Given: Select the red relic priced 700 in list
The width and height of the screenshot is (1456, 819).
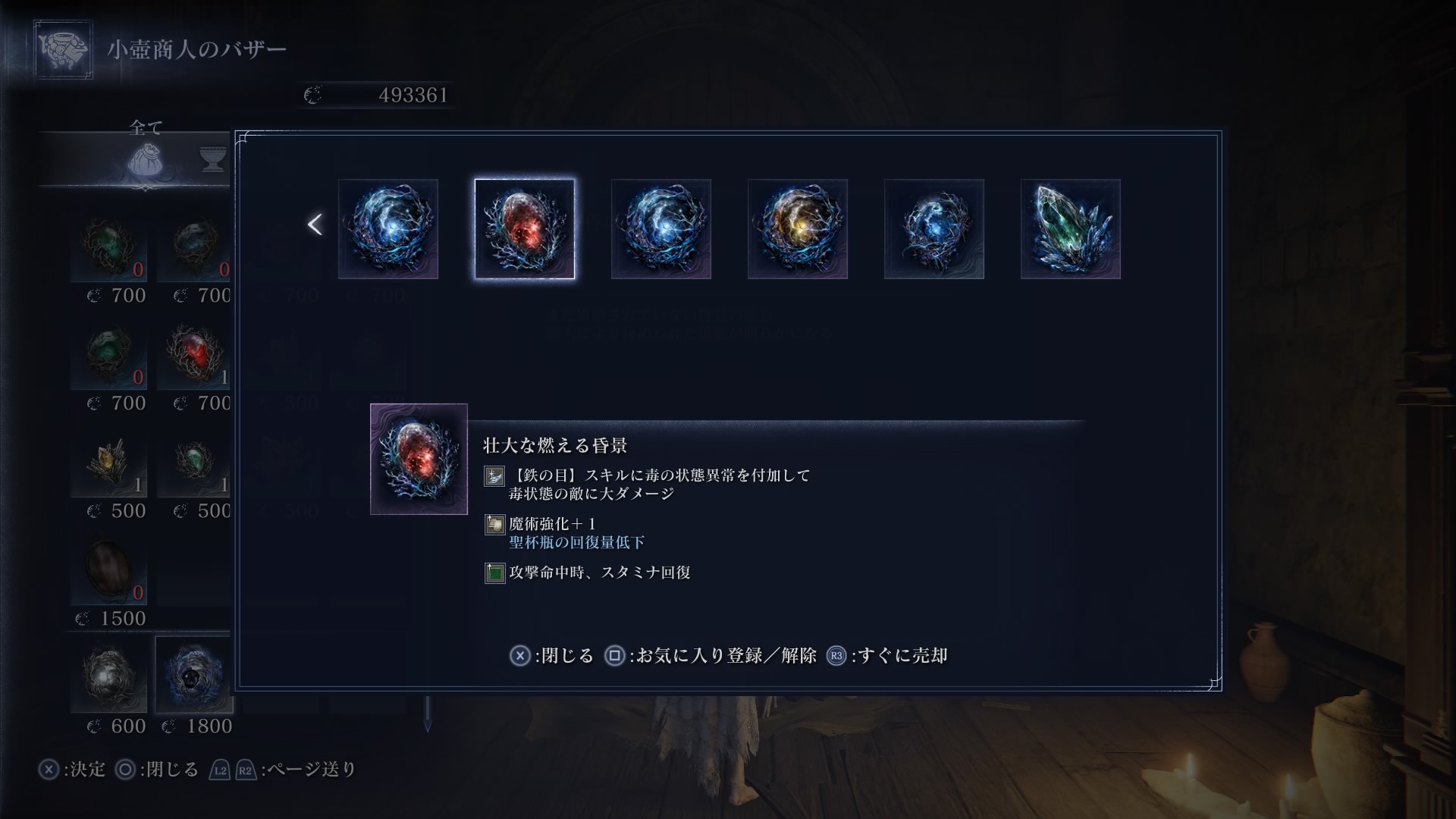Looking at the screenshot, I should [x=196, y=353].
